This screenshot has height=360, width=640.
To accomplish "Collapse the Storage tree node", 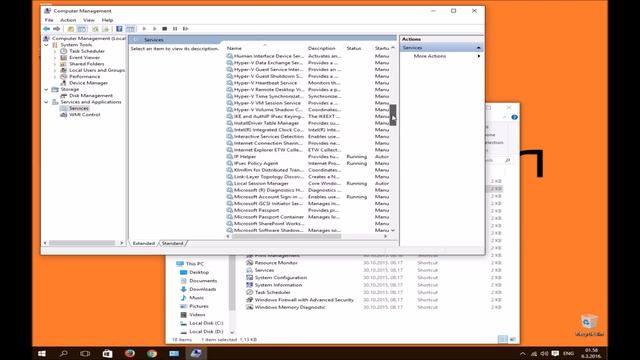I will pyautogui.click(x=47, y=89).
